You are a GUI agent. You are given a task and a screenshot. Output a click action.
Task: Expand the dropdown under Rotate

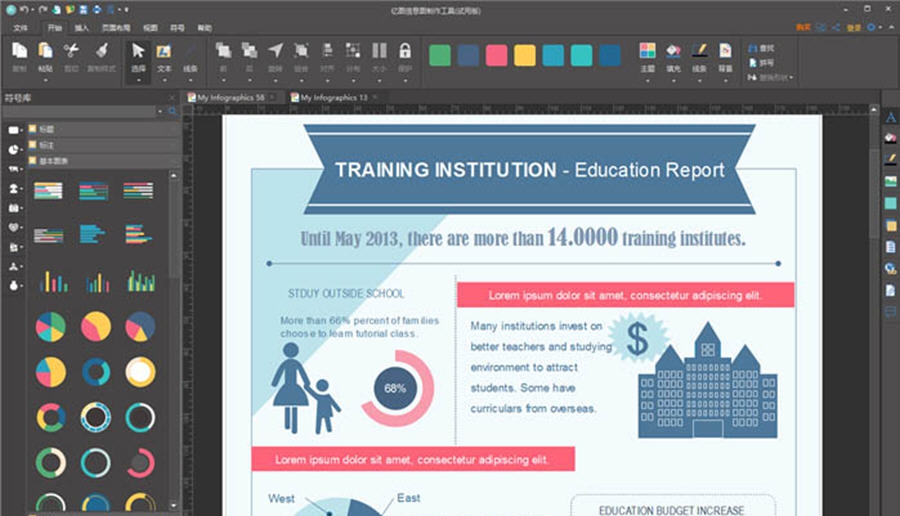click(276, 80)
